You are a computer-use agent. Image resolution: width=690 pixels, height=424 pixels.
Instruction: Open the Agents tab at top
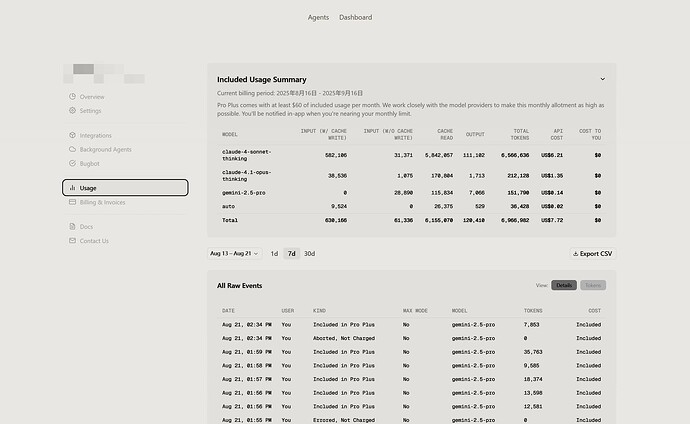(x=318, y=17)
